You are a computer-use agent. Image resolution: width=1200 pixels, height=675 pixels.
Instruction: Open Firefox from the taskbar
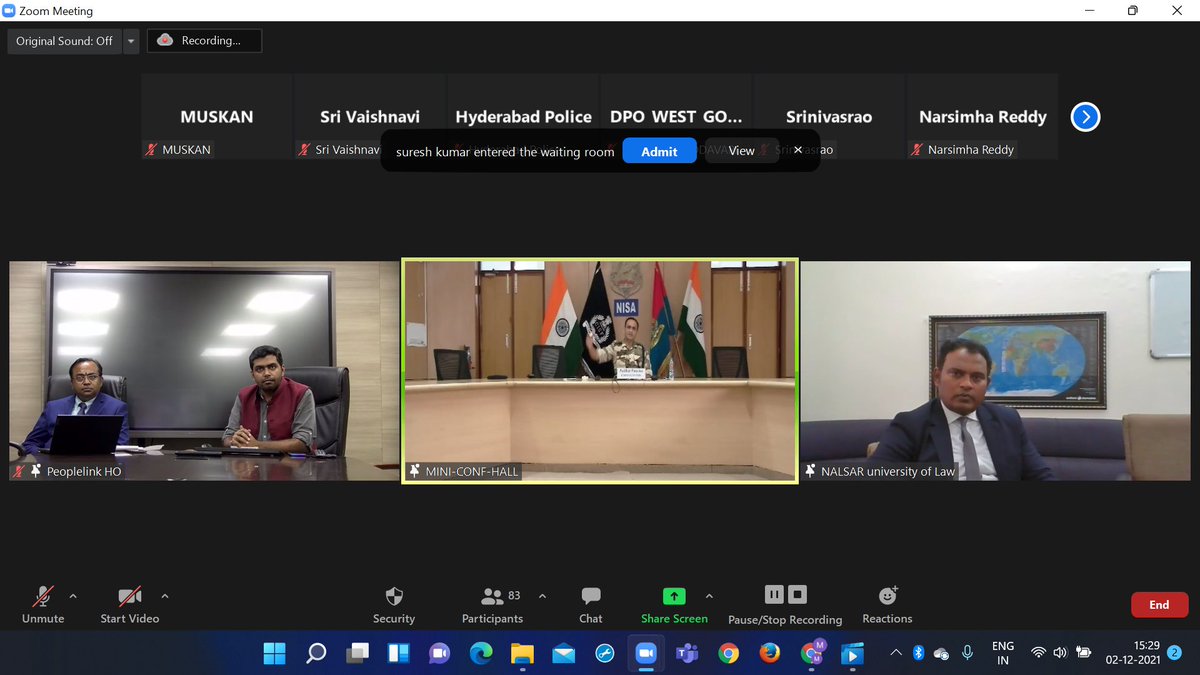click(769, 653)
